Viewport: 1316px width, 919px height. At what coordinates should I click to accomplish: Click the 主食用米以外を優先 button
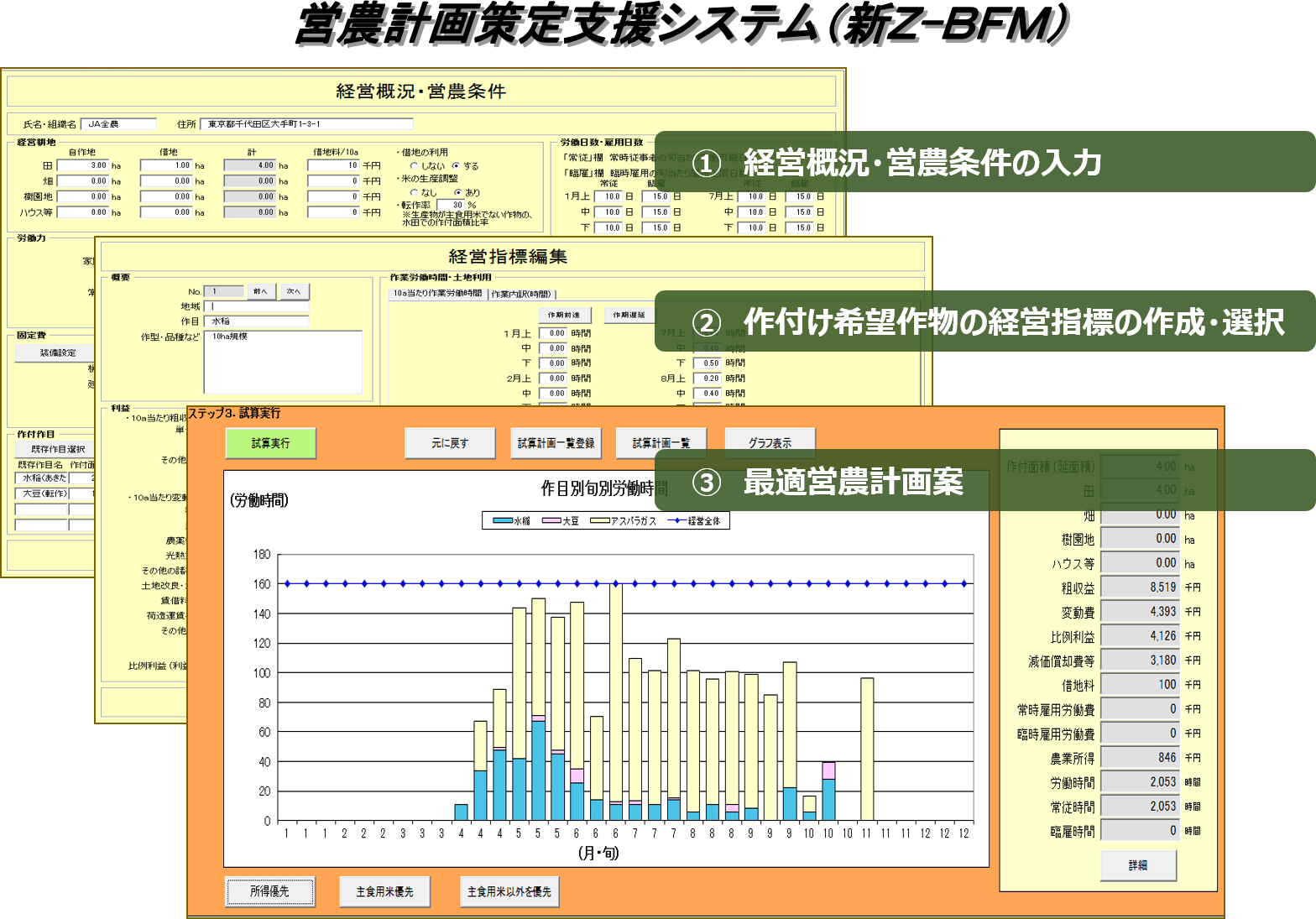pos(509,891)
